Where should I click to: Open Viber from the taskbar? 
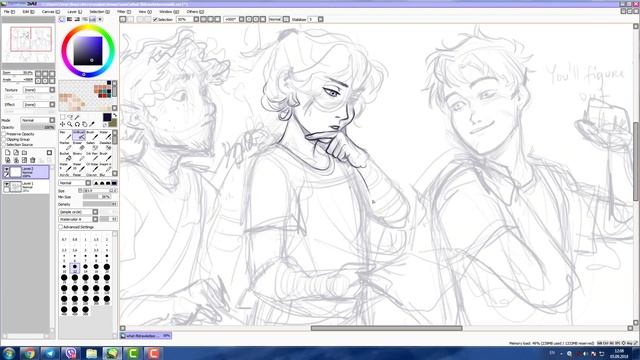pyautogui.click(x=71, y=353)
